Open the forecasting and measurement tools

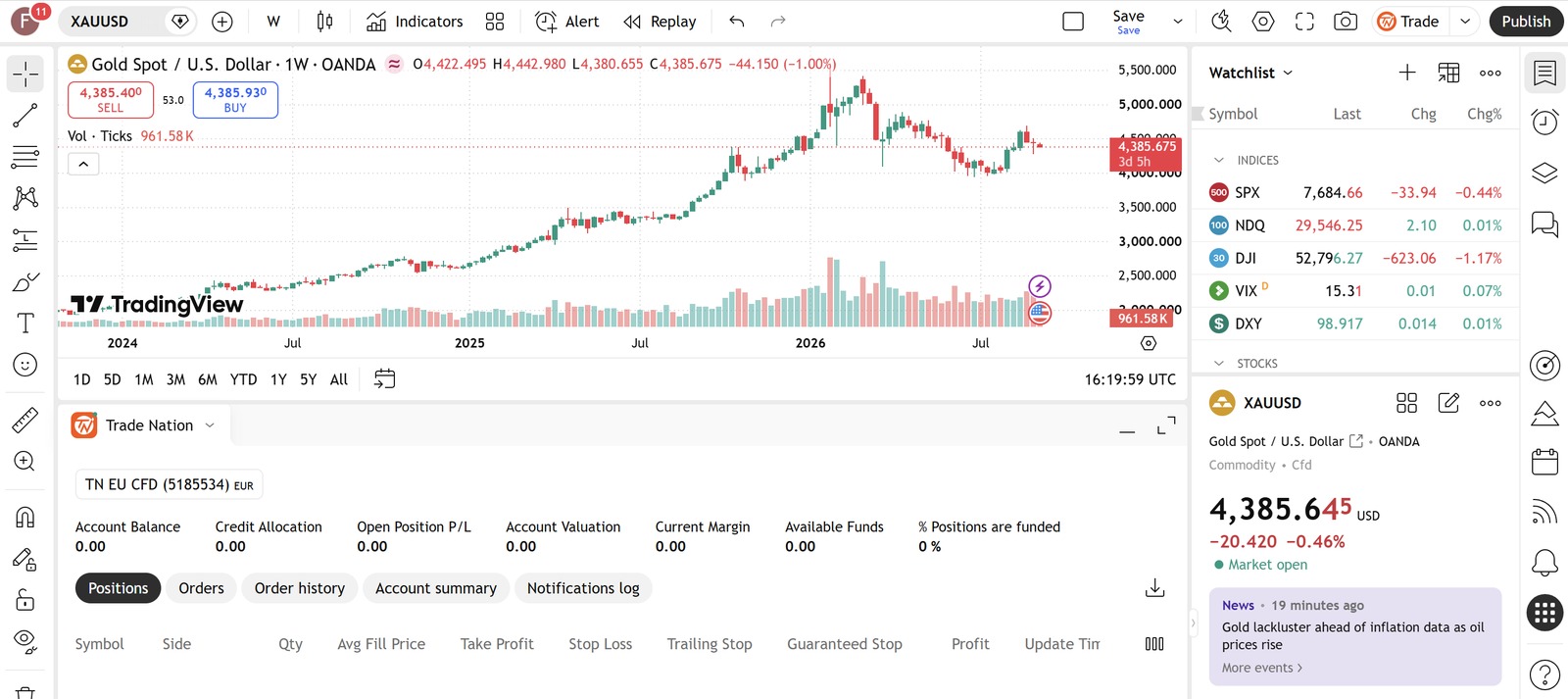click(x=24, y=239)
